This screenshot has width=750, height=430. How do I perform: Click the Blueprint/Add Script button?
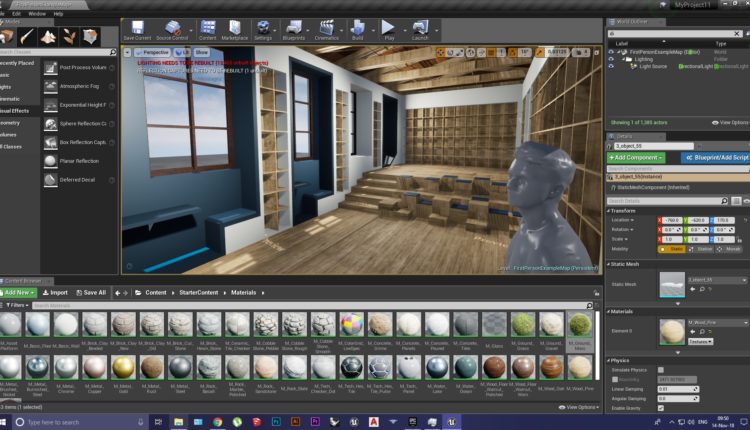tap(715, 158)
